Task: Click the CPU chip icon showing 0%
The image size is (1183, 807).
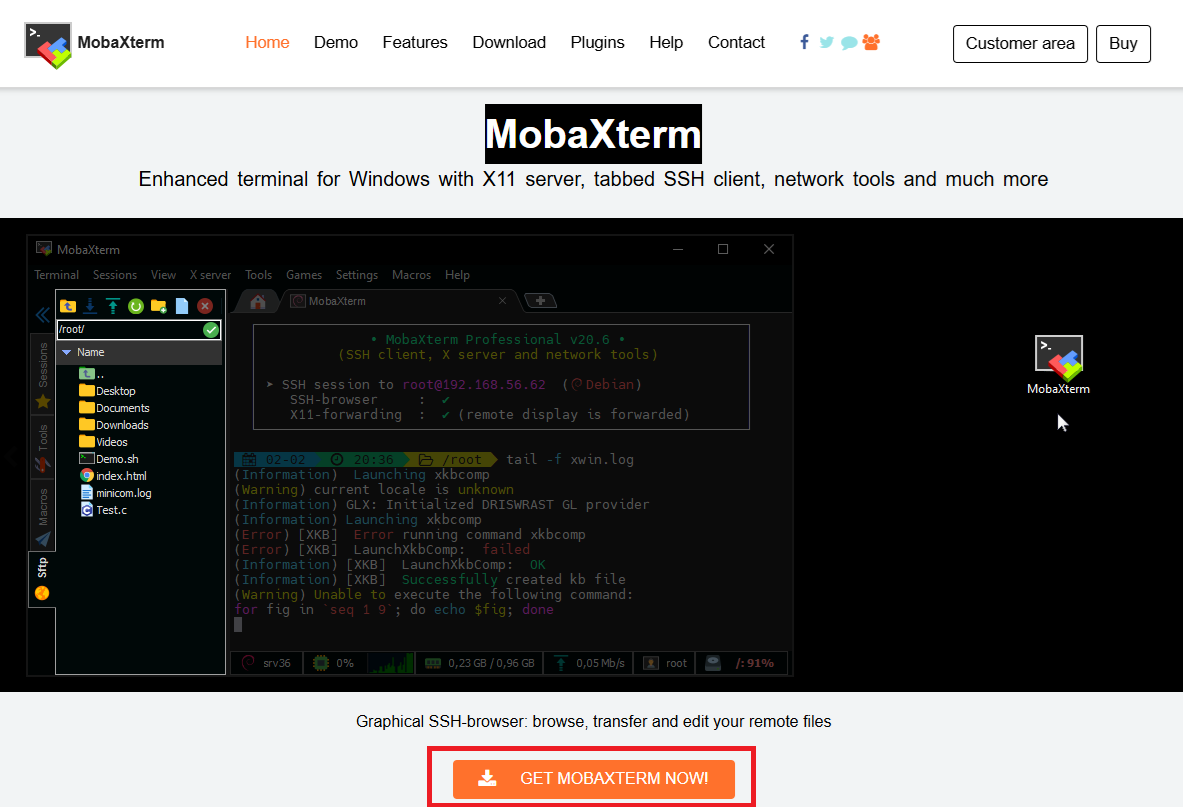Action: pos(321,663)
